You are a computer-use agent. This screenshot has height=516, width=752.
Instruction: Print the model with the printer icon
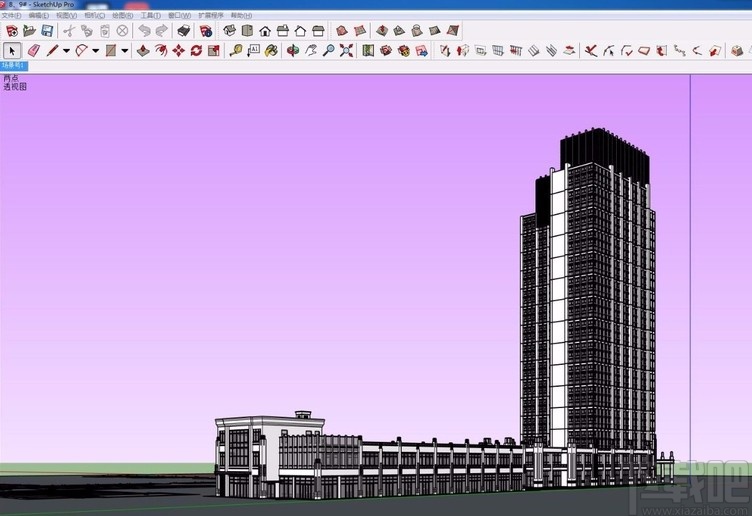(184, 31)
